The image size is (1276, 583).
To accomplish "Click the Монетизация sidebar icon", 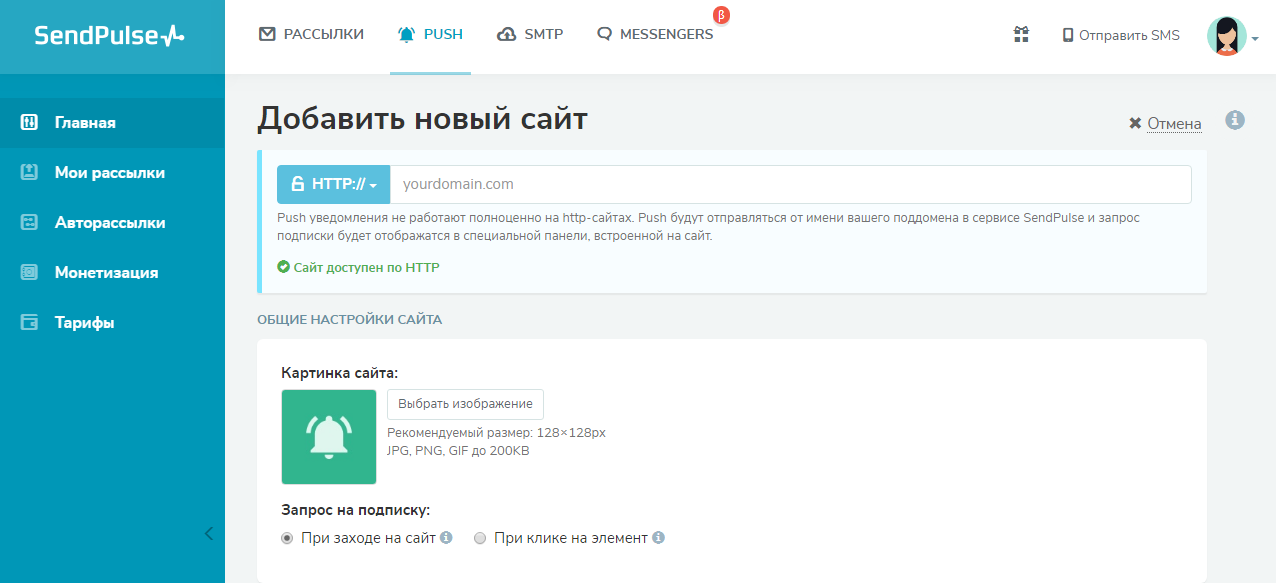I will pos(29,272).
